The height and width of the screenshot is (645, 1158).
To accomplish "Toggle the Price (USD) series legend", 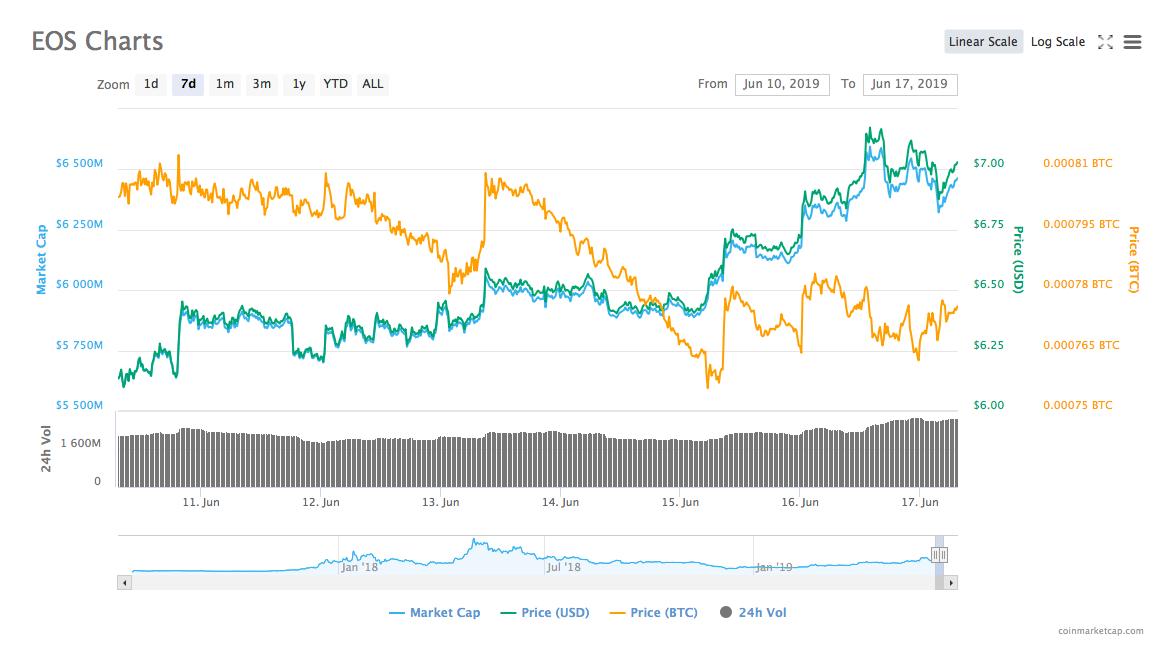I will (x=545, y=612).
